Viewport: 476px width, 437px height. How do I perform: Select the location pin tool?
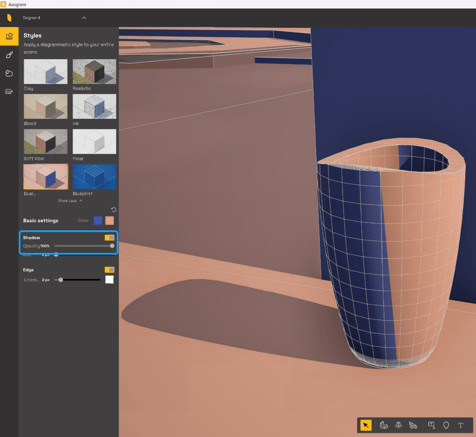coord(446,425)
